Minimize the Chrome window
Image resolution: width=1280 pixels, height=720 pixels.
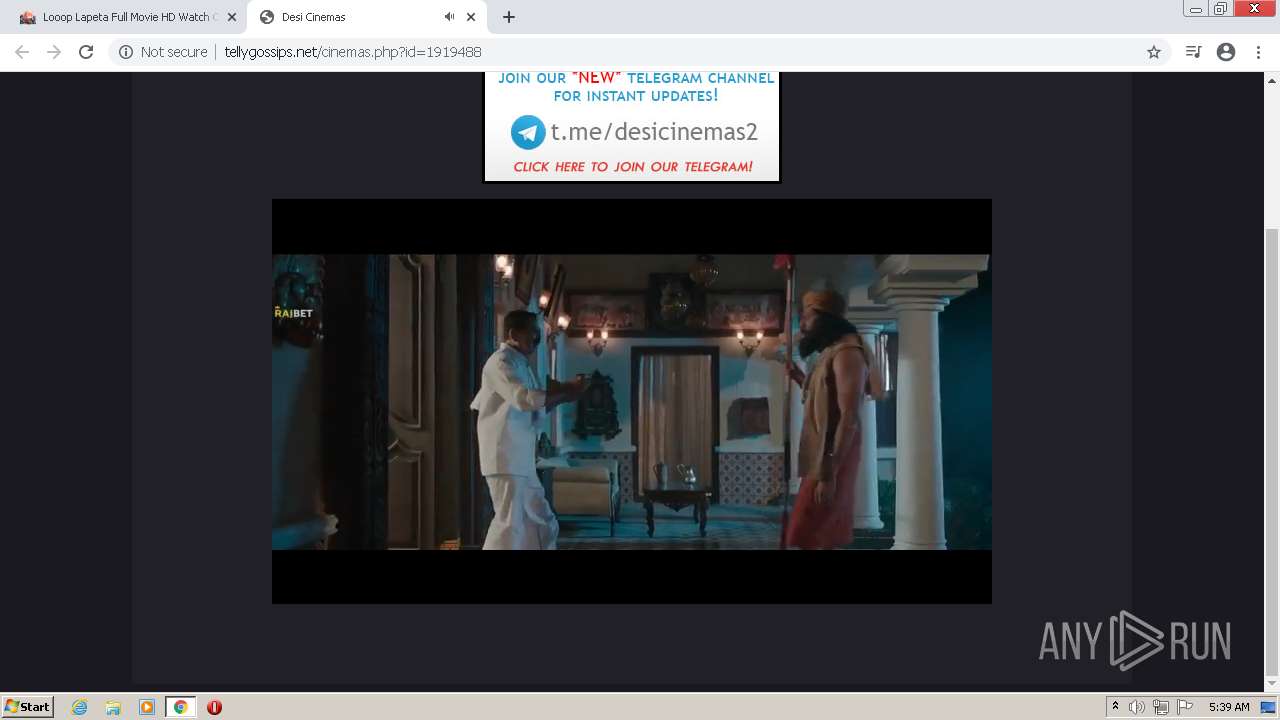(1196, 9)
